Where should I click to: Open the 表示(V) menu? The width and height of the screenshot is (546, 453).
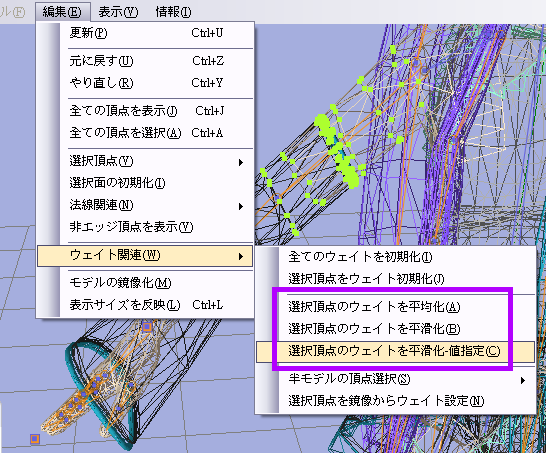118,12
